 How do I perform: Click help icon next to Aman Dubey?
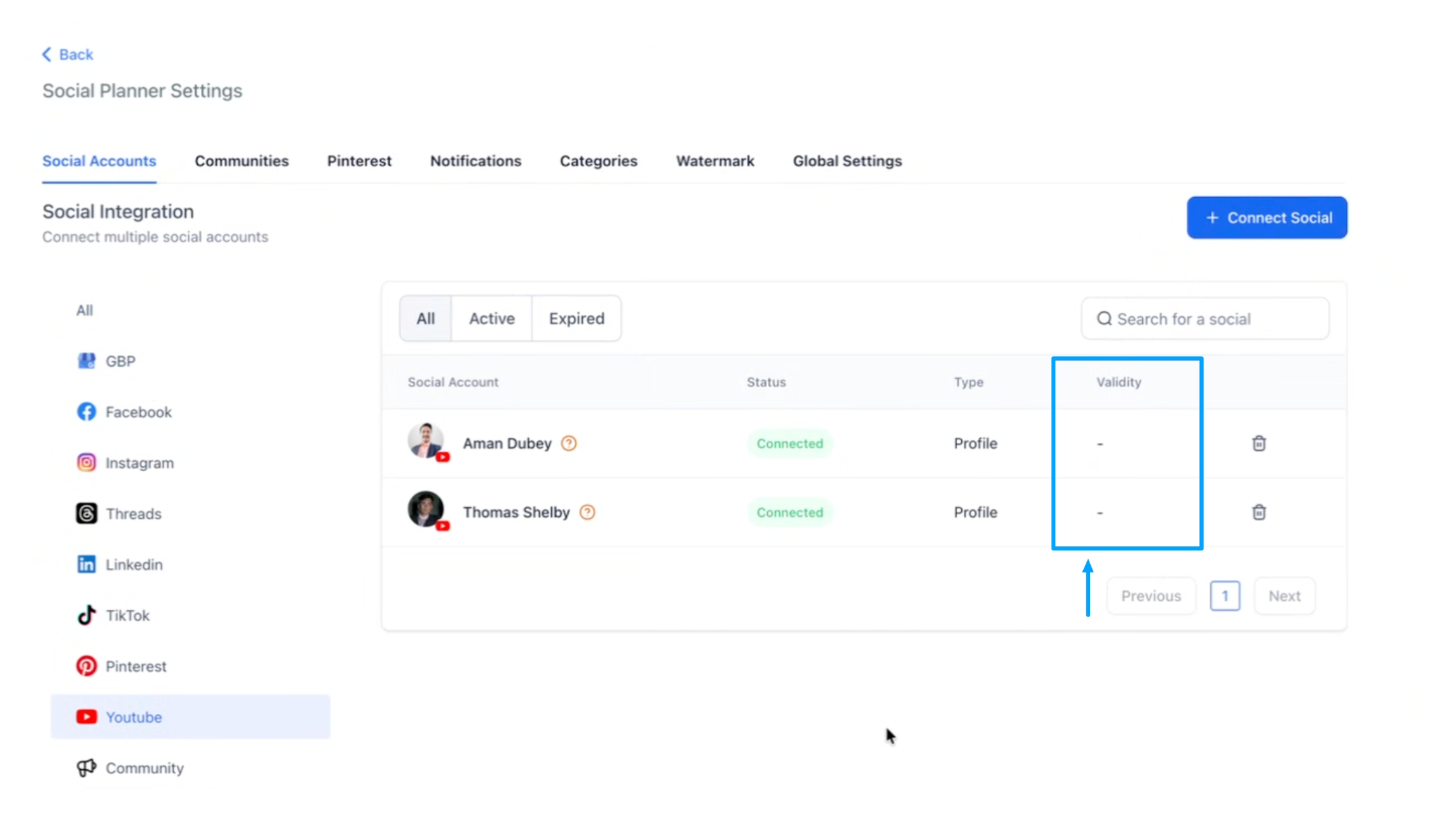569,443
